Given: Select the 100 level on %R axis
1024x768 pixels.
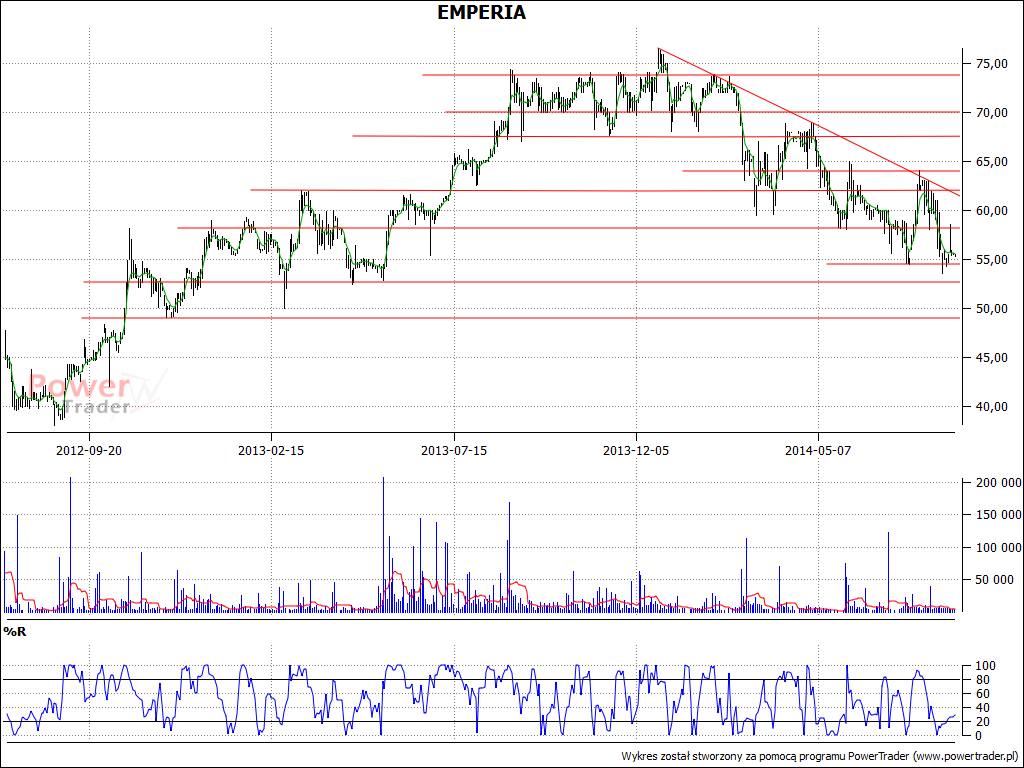Looking at the screenshot, I should [985, 666].
